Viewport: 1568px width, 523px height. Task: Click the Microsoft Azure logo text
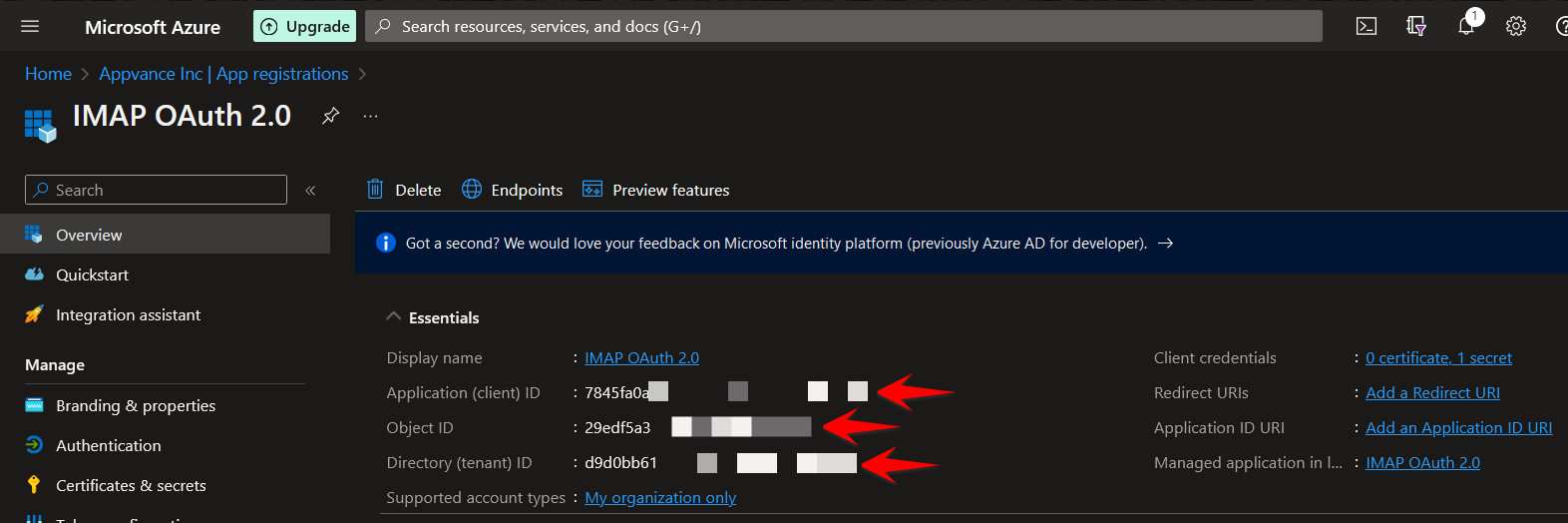point(153,27)
